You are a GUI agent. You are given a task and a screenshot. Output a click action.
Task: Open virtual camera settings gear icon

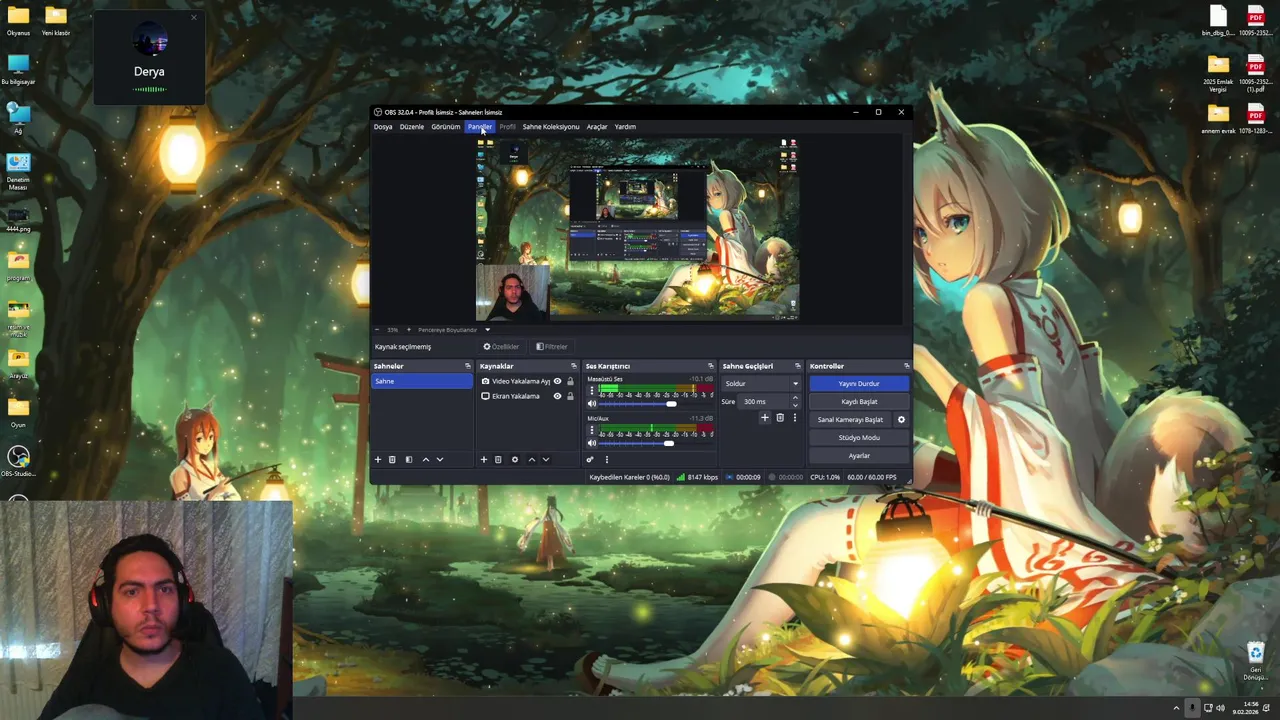click(x=901, y=420)
